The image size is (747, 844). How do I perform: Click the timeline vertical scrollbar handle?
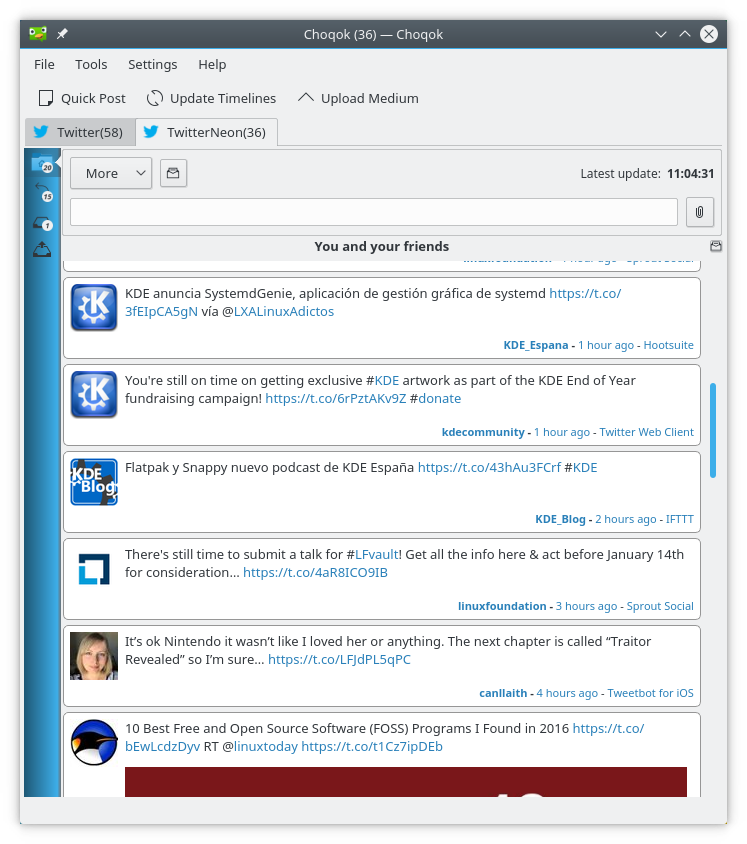click(x=713, y=430)
